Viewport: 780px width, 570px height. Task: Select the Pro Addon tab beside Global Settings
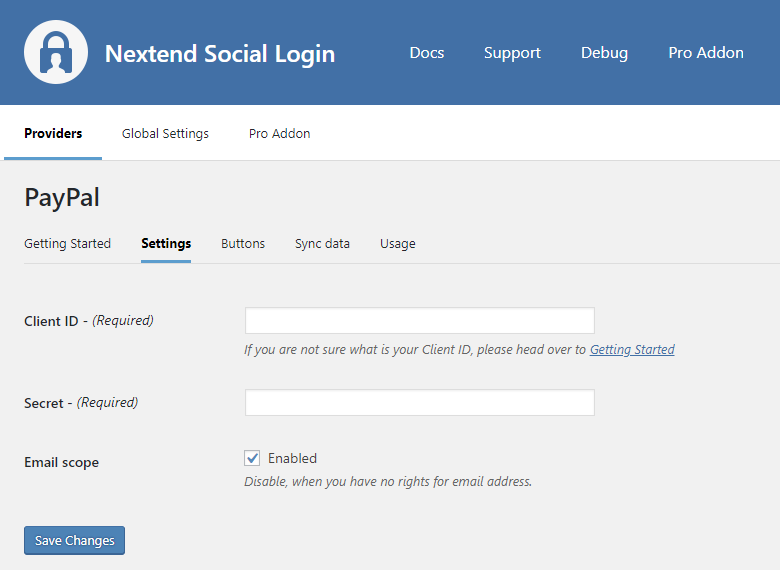point(279,133)
